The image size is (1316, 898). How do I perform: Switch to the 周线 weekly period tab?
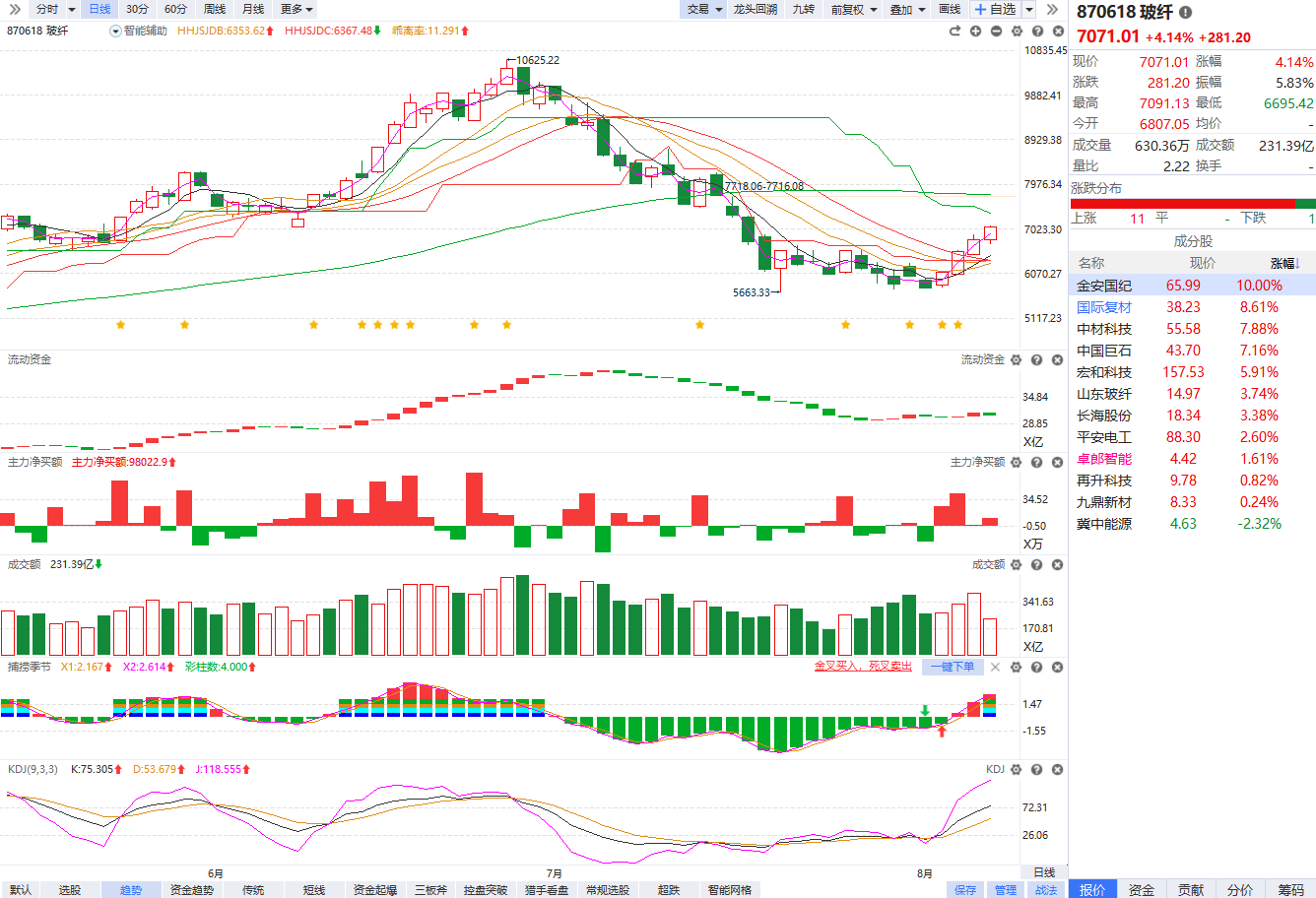(215, 9)
